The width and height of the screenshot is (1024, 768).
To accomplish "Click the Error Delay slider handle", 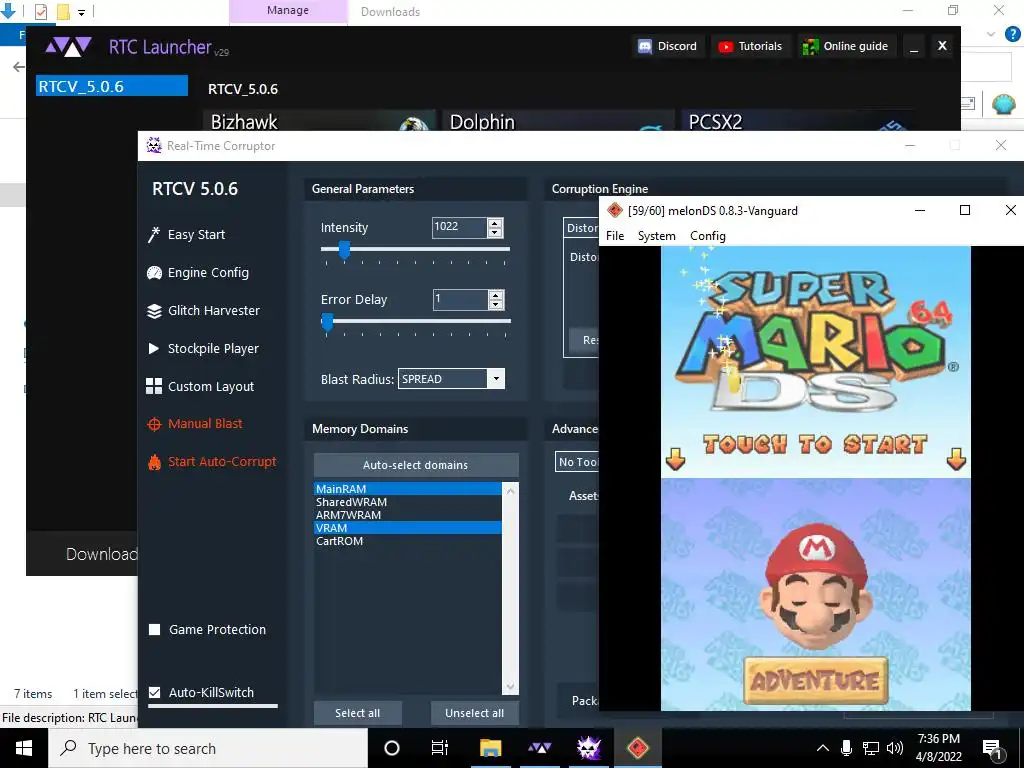I will point(327,322).
